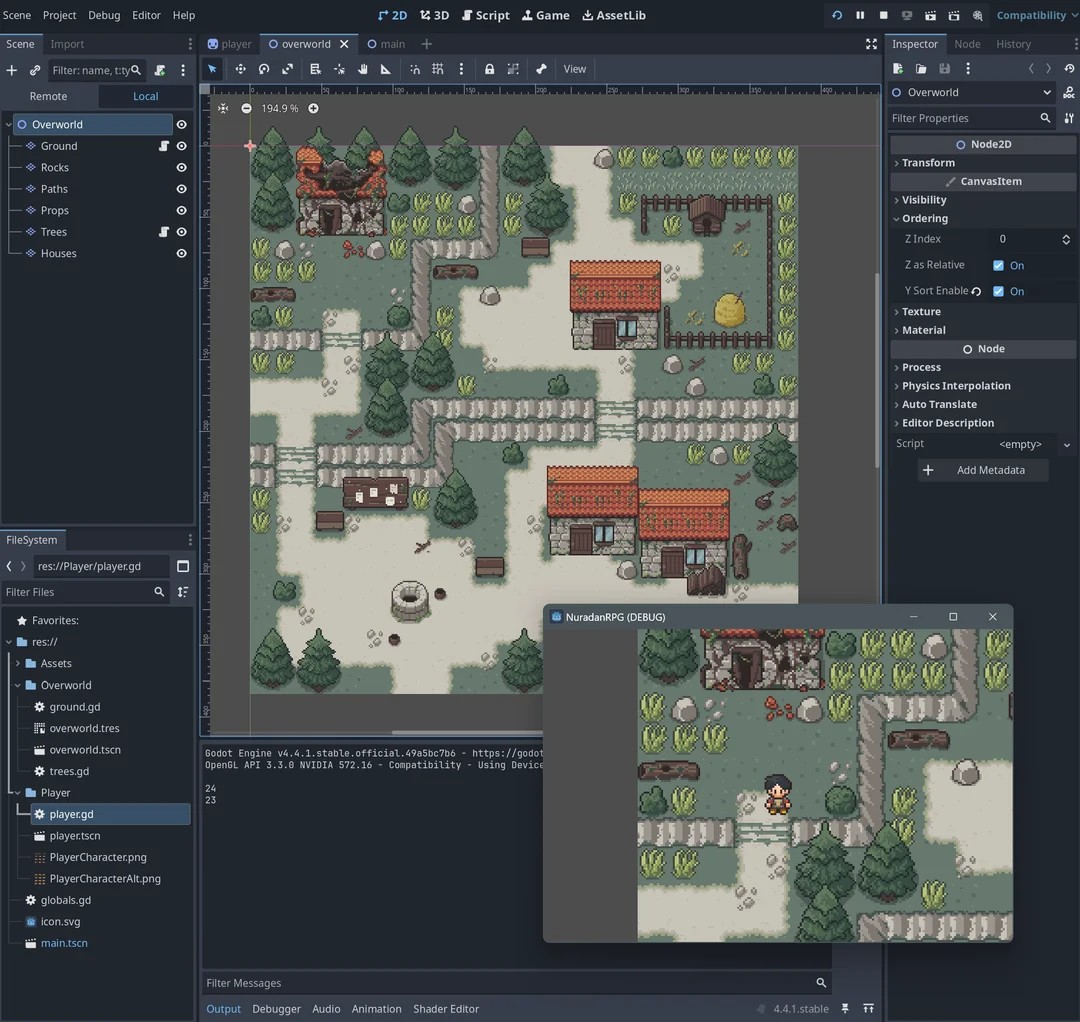The height and width of the screenshot is (1022, 1080).
Task: Expand the Assets folder
Action: pyautogui.click(x=18, y=663)
